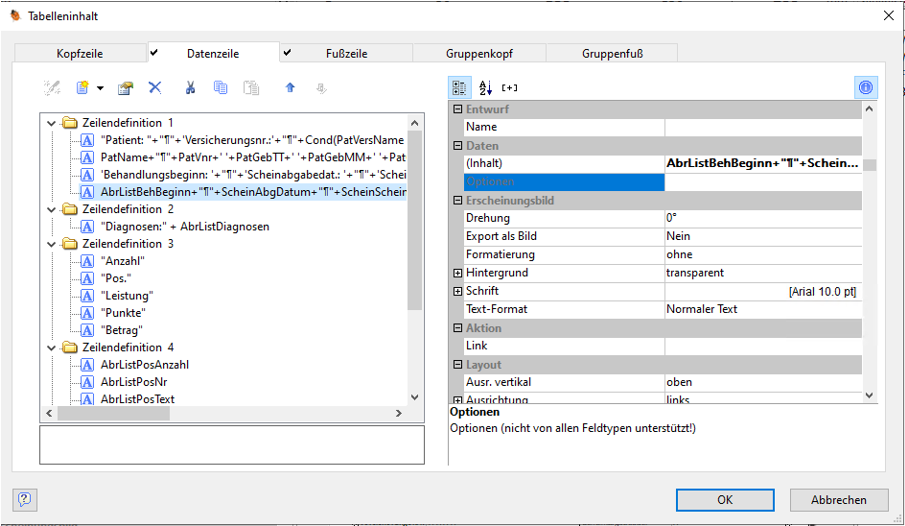Viewport: 905px width, 526px height.
Task: Select the AbrListPosText tree entry
Action: tap(137, 399)
